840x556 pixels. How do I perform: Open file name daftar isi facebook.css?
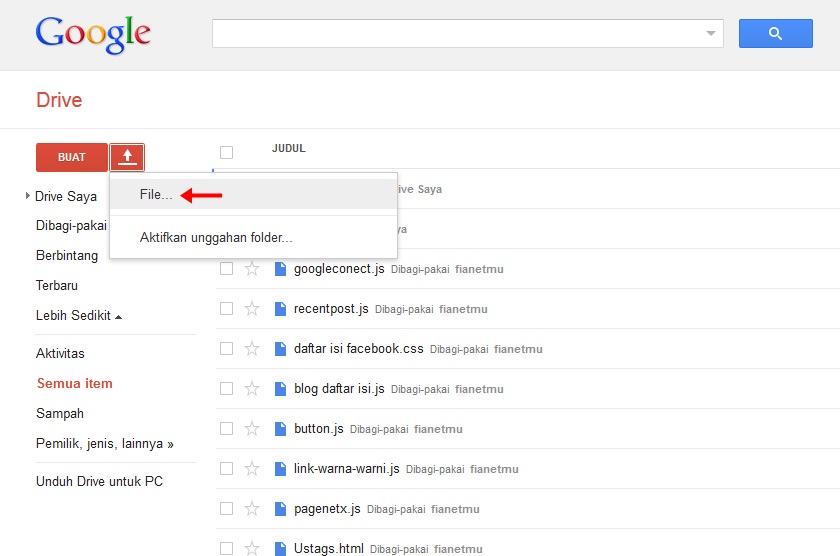358,349
